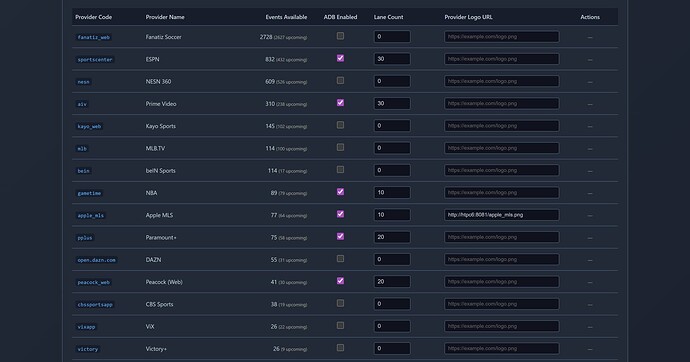690x362 pixels.
Task: Select Victory+ lane count field
Action: pos(392,348)
